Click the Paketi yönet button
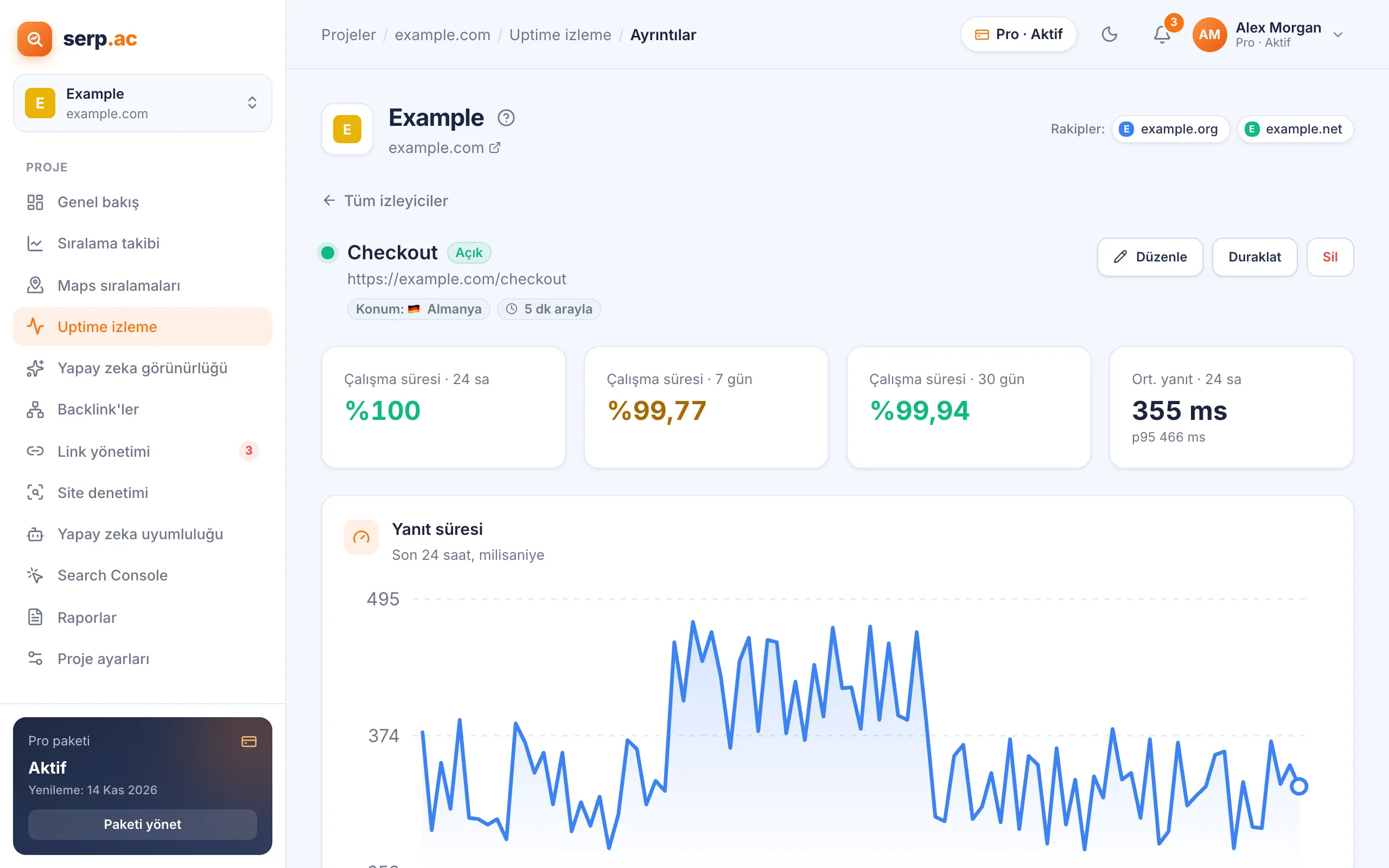The image size is (1389, 868). 142,825
